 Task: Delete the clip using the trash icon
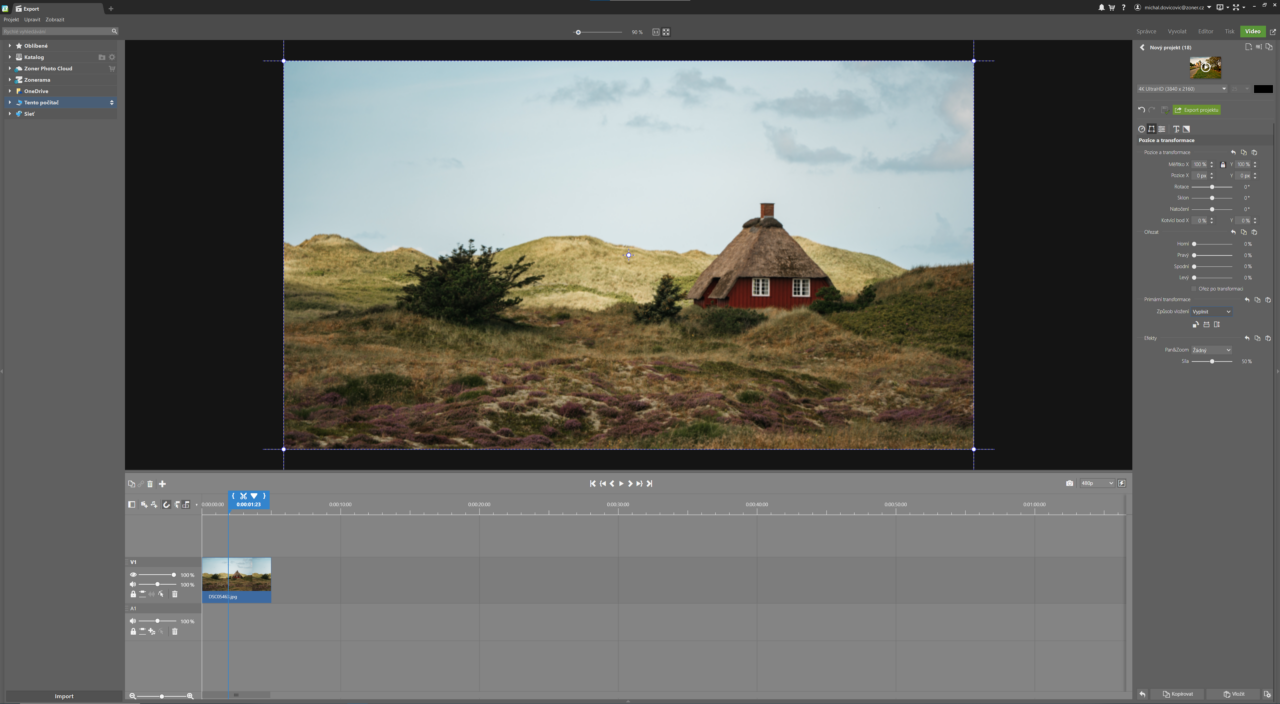(150, 484)
